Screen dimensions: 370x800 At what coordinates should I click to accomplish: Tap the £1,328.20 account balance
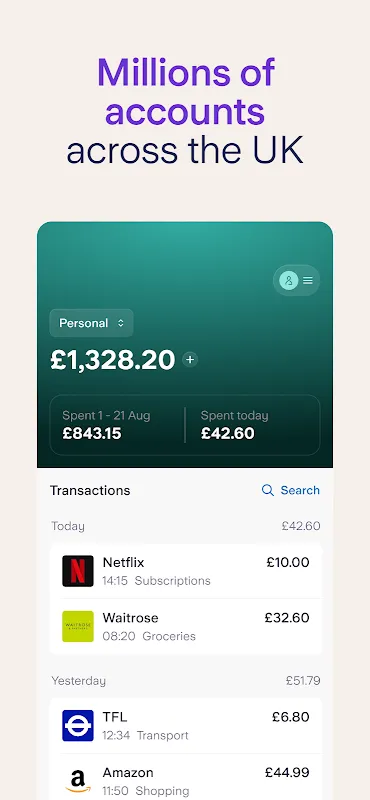point(113,360)
